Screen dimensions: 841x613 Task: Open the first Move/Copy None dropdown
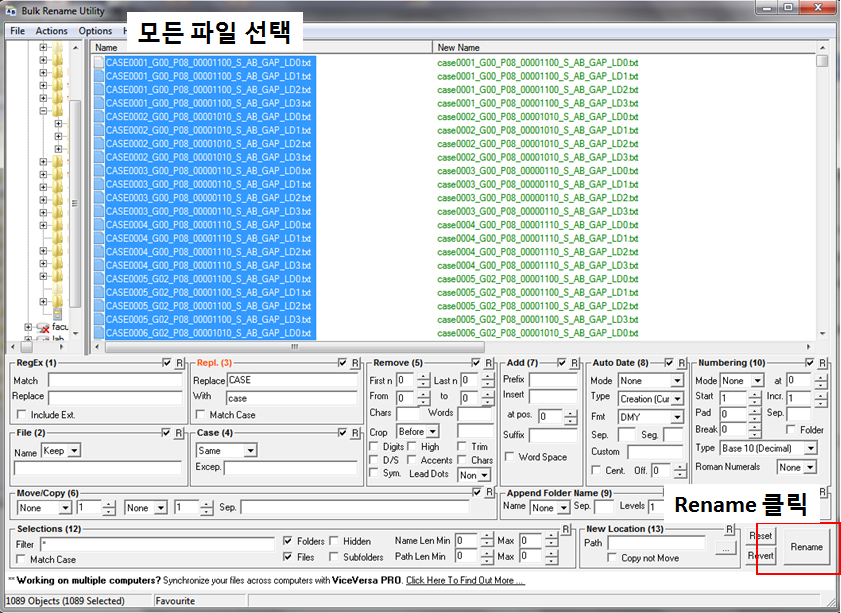[44, 507]
